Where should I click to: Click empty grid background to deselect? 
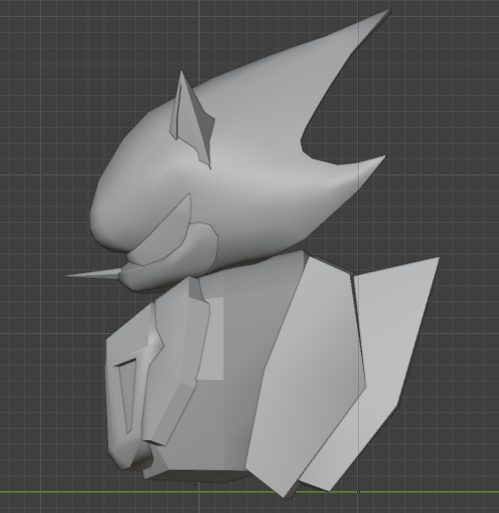(x=50, y=100)
